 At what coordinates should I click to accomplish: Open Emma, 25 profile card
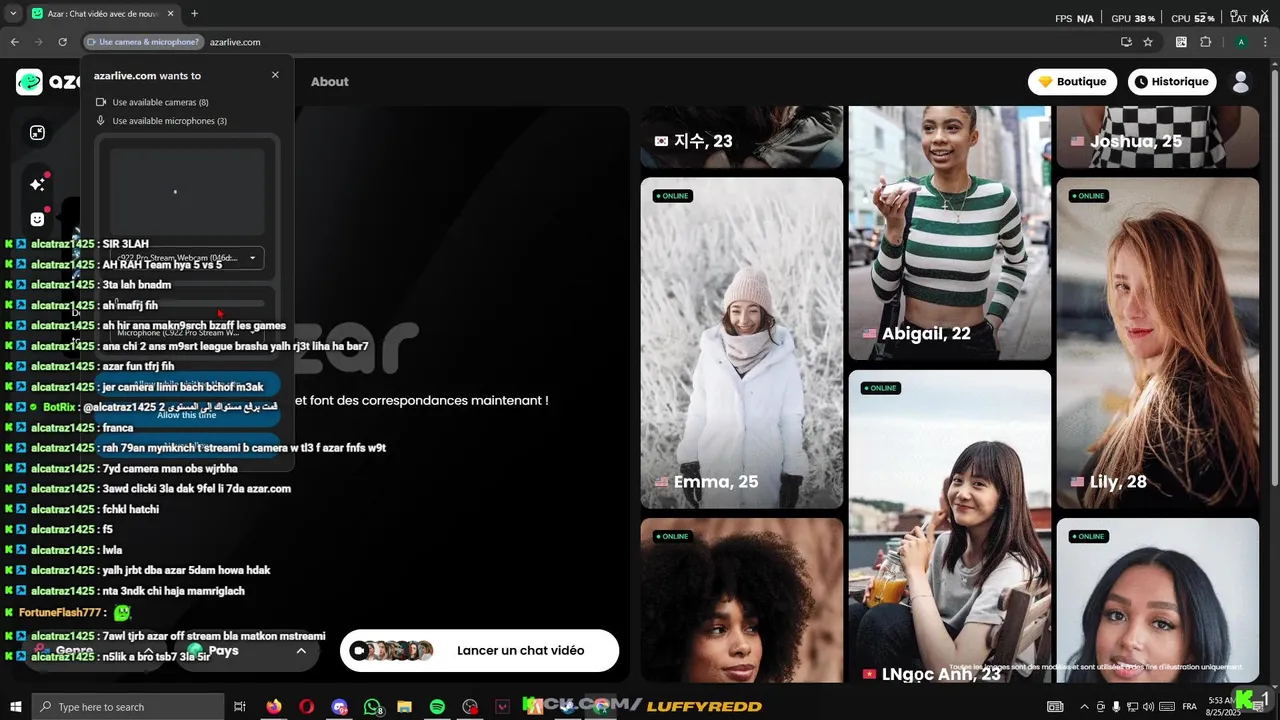pyautogui.click(x=742, y=343)
